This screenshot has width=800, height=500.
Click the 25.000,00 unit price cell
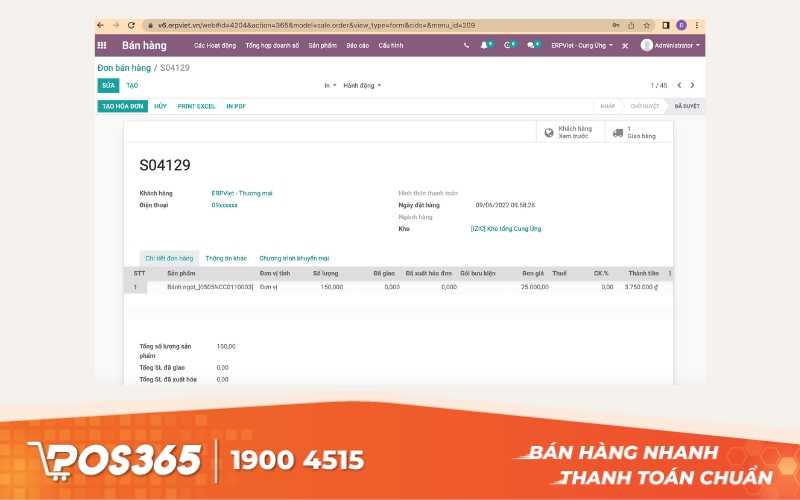click(535, 287)
